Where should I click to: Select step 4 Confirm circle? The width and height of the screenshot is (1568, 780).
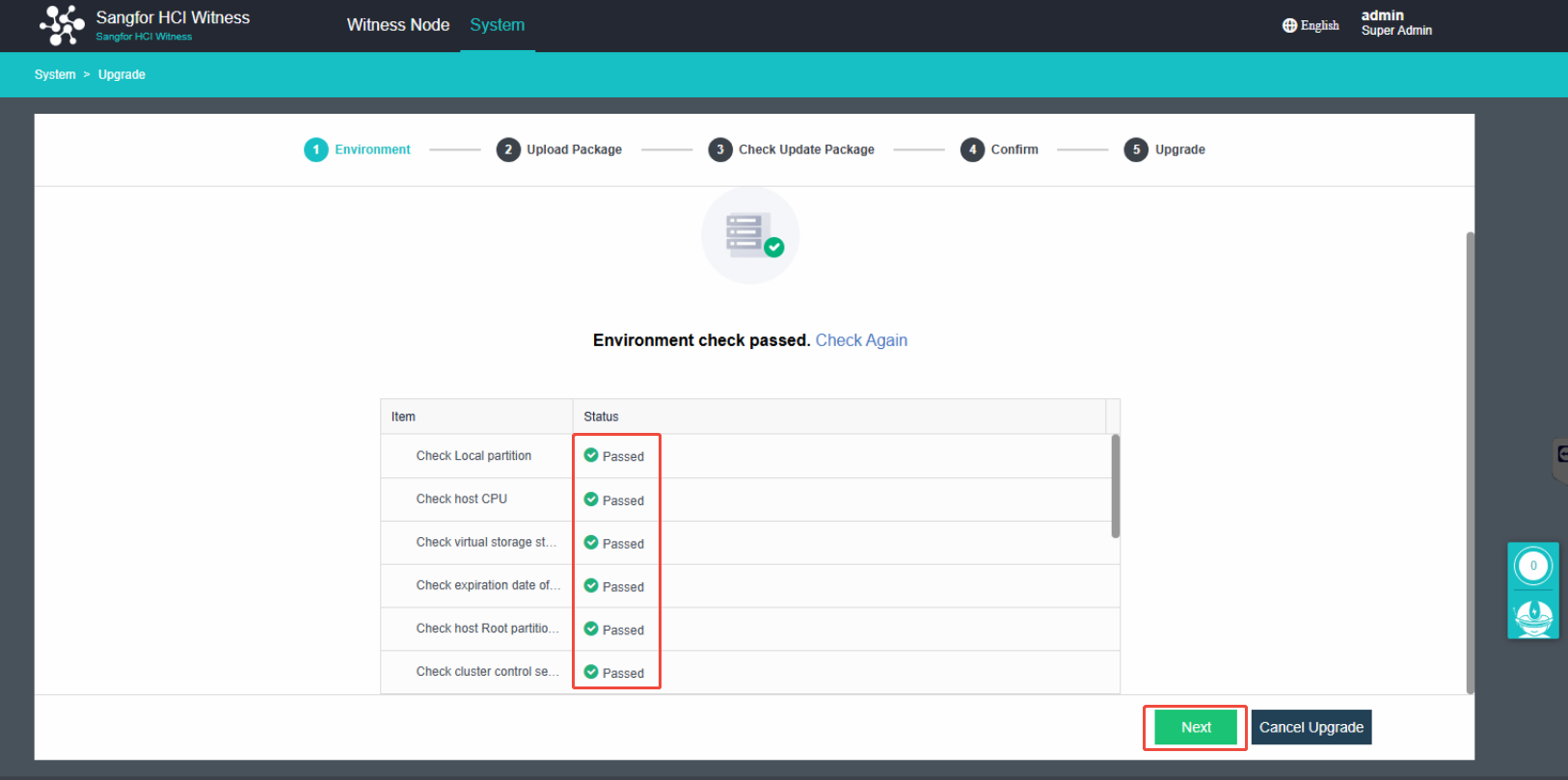pyautogui.click(x=972, y=149)
